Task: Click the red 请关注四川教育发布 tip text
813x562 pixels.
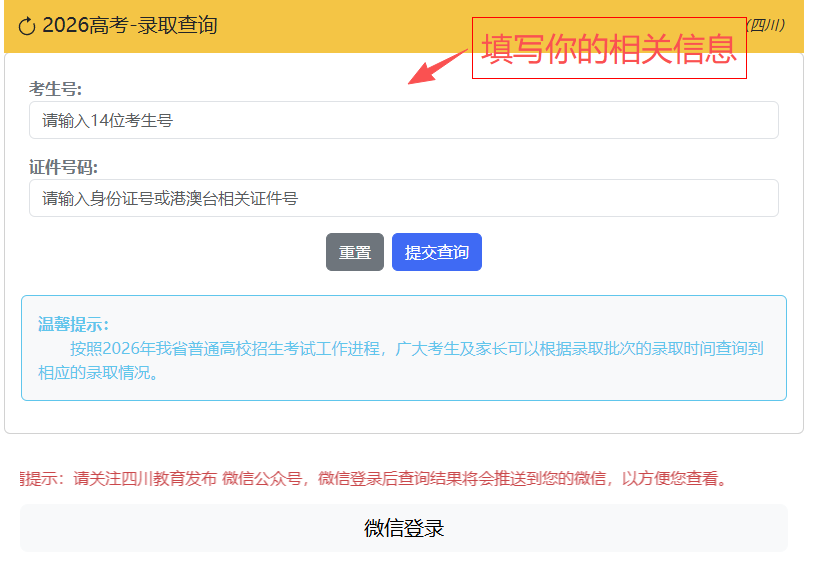Action: coord(373,478)
